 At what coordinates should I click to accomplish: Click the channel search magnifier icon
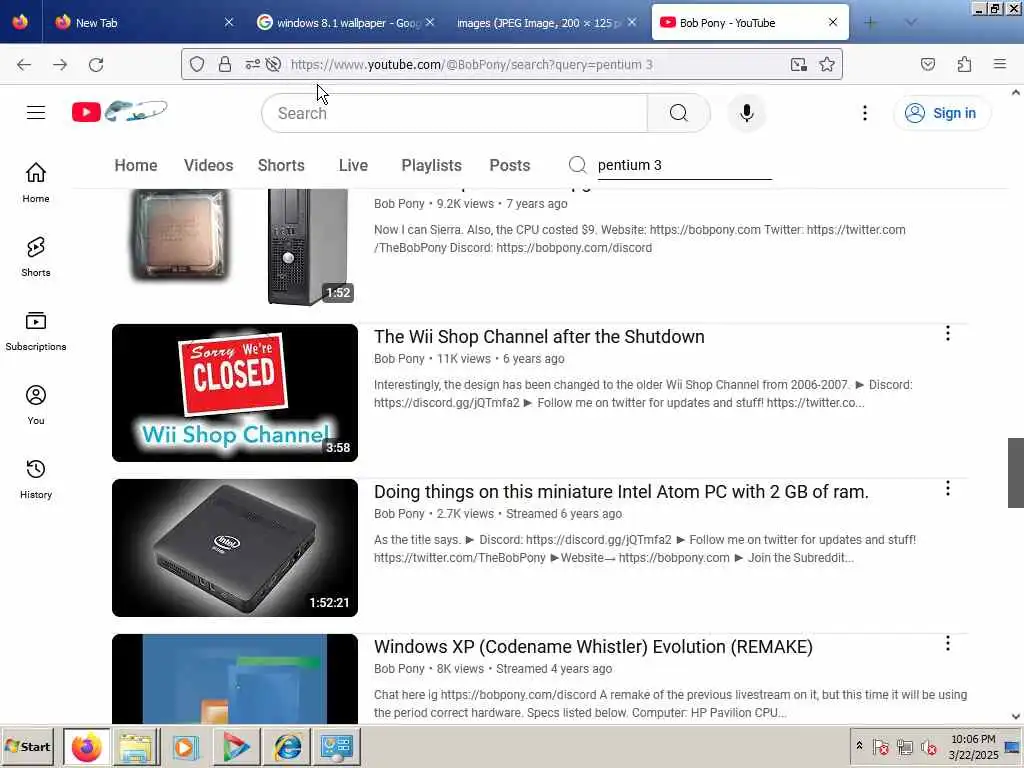click(577, 165)
